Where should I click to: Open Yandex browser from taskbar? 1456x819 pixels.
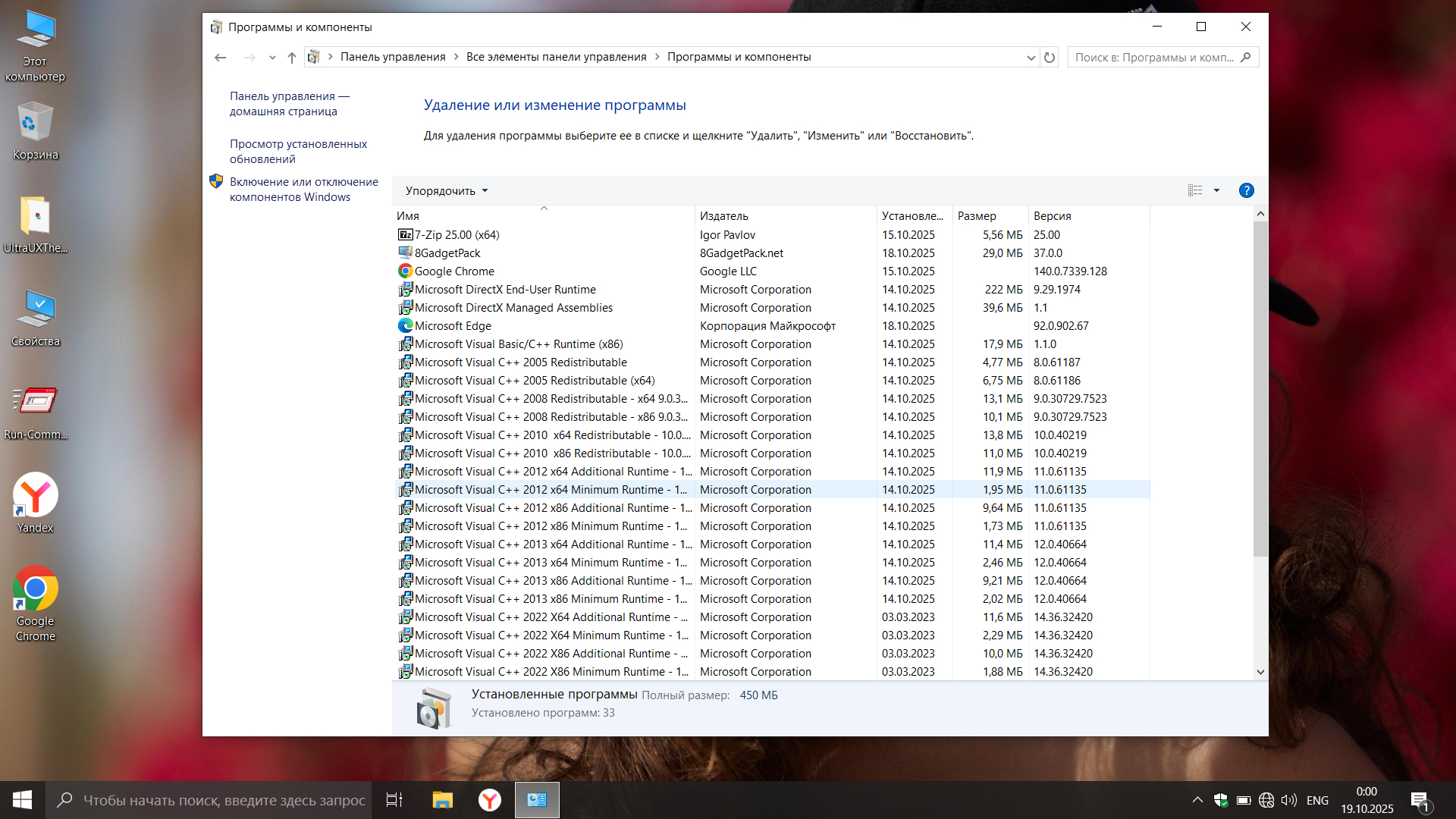pos(490,800)
